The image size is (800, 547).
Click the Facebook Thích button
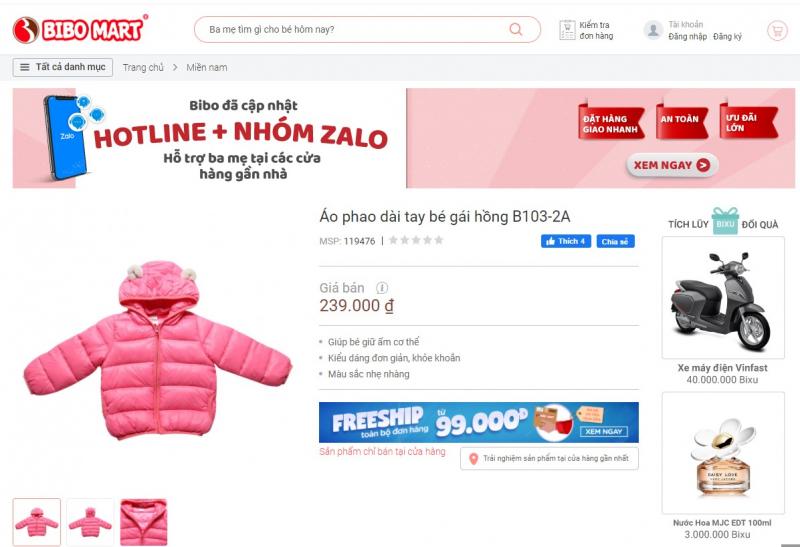[566, 241]
